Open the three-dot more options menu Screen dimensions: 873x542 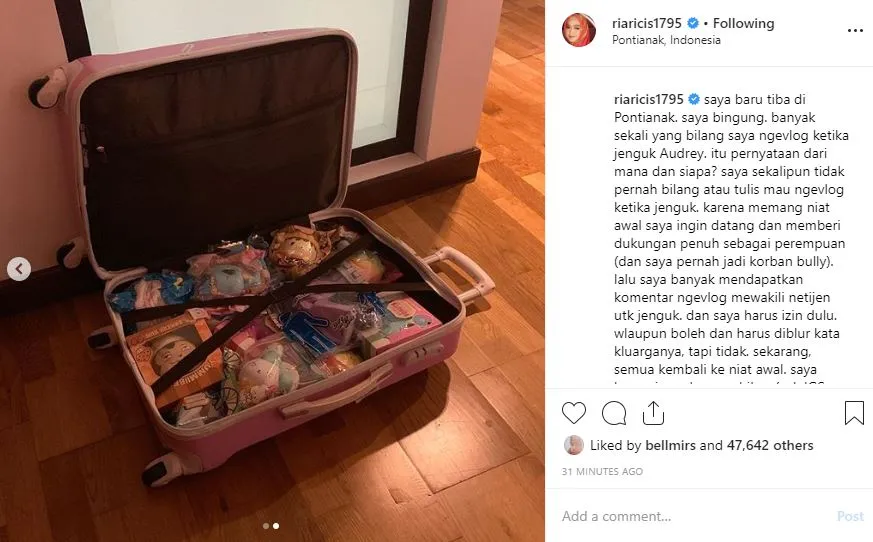[855, 31]
